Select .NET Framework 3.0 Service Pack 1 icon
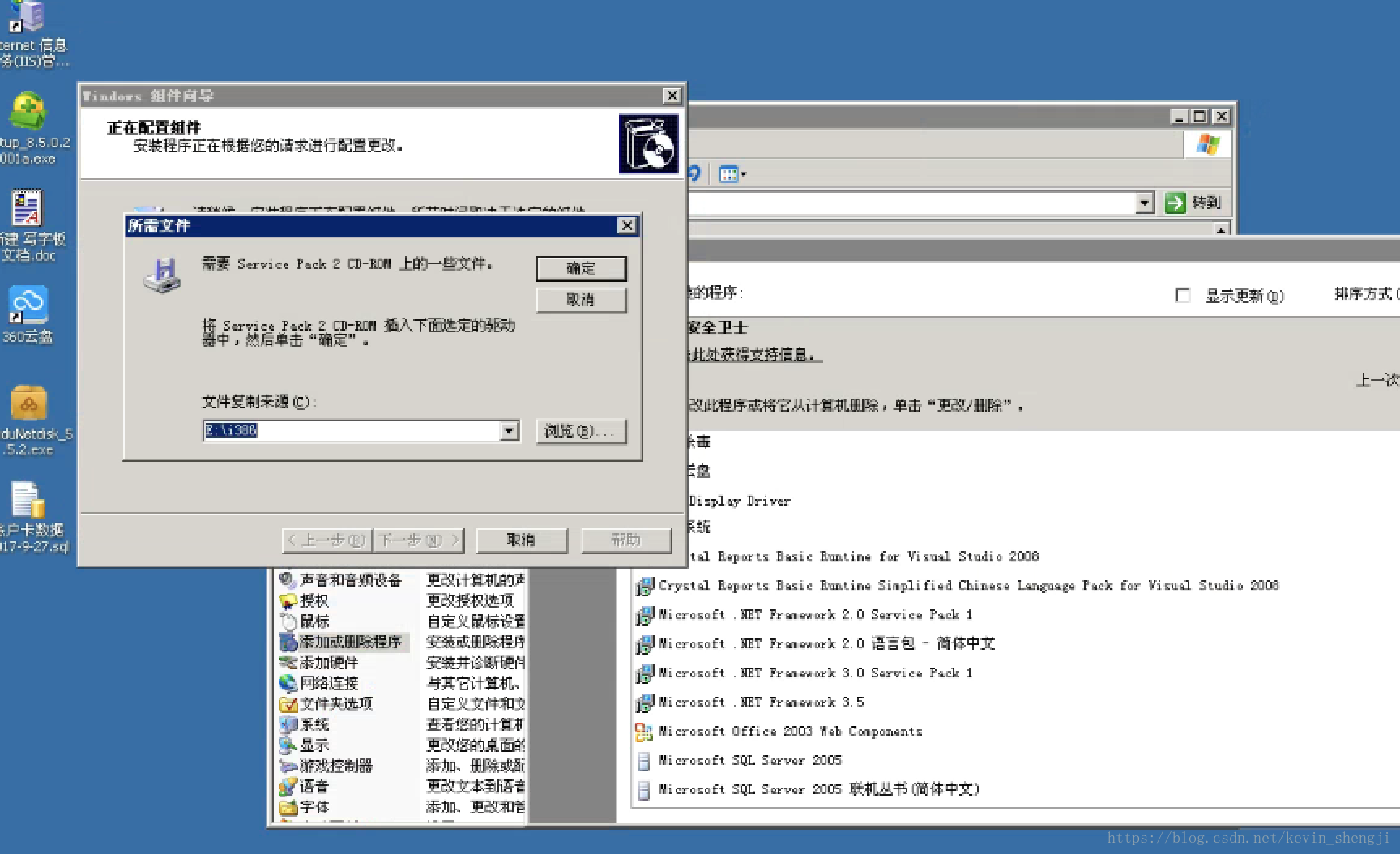The image size is (1400, 854). 644,673
